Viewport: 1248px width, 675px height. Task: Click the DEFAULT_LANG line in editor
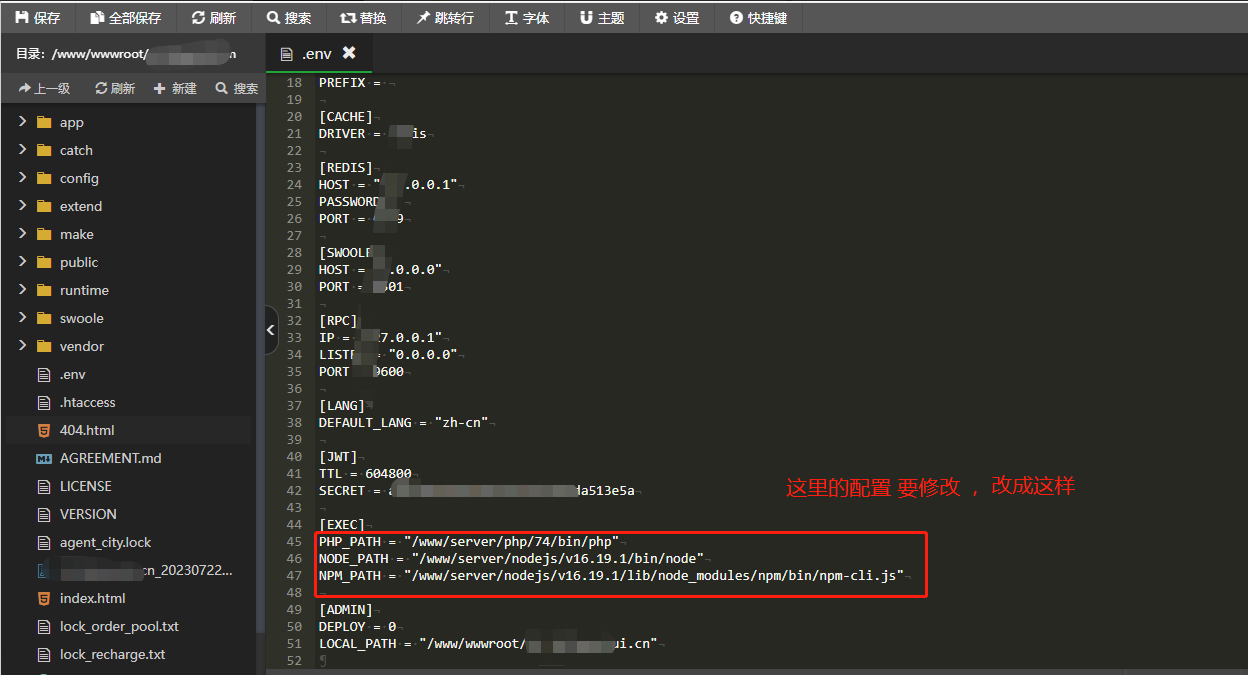point(403,422)
